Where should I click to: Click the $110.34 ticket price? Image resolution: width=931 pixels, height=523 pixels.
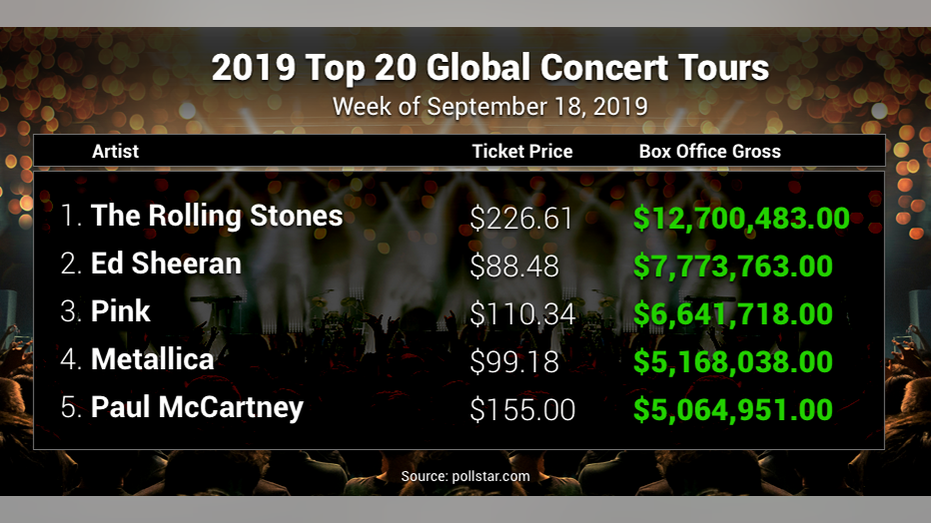tap(522, 314)
